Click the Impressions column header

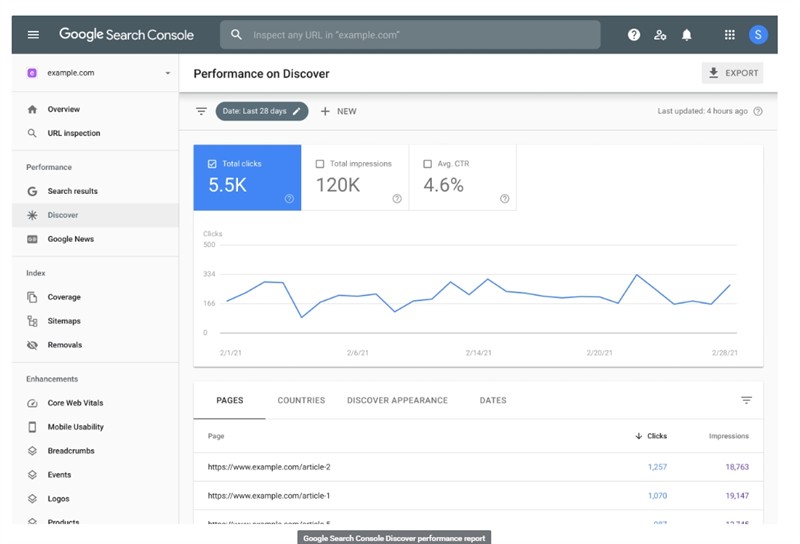pyautogui.click(x=729, y=436)
